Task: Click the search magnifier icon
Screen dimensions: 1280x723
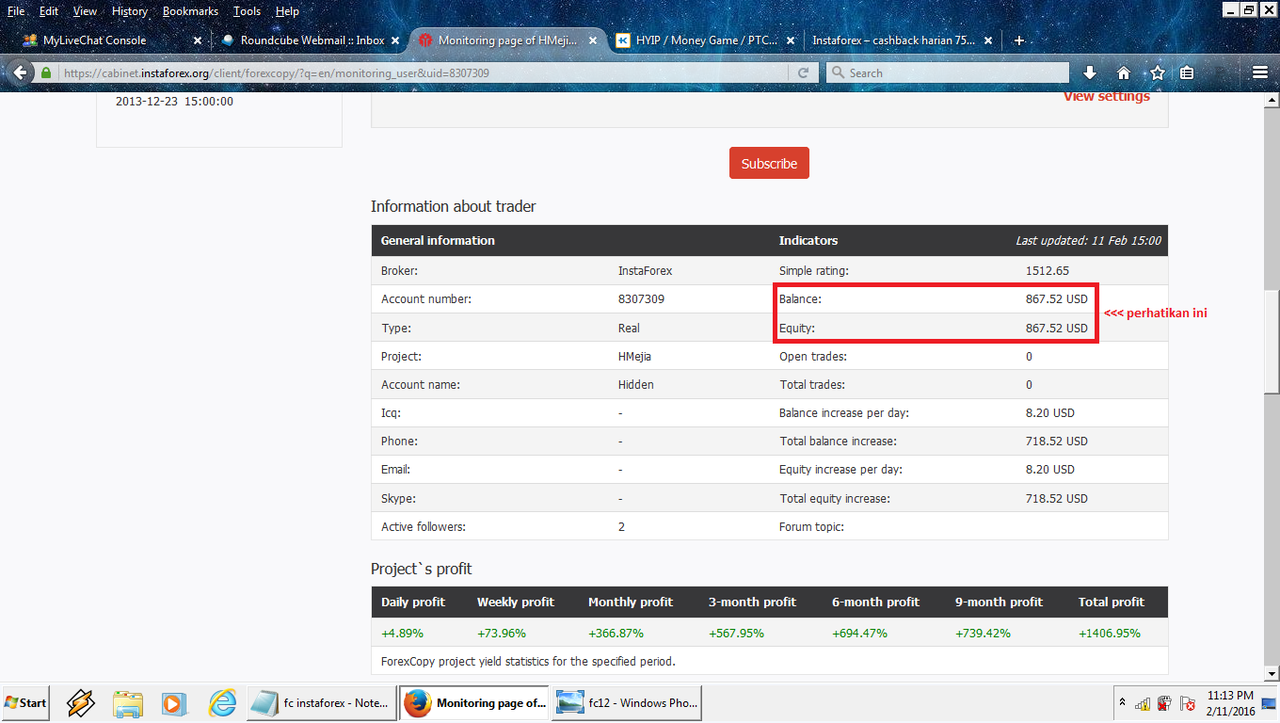Action: (x=838, y=73)
